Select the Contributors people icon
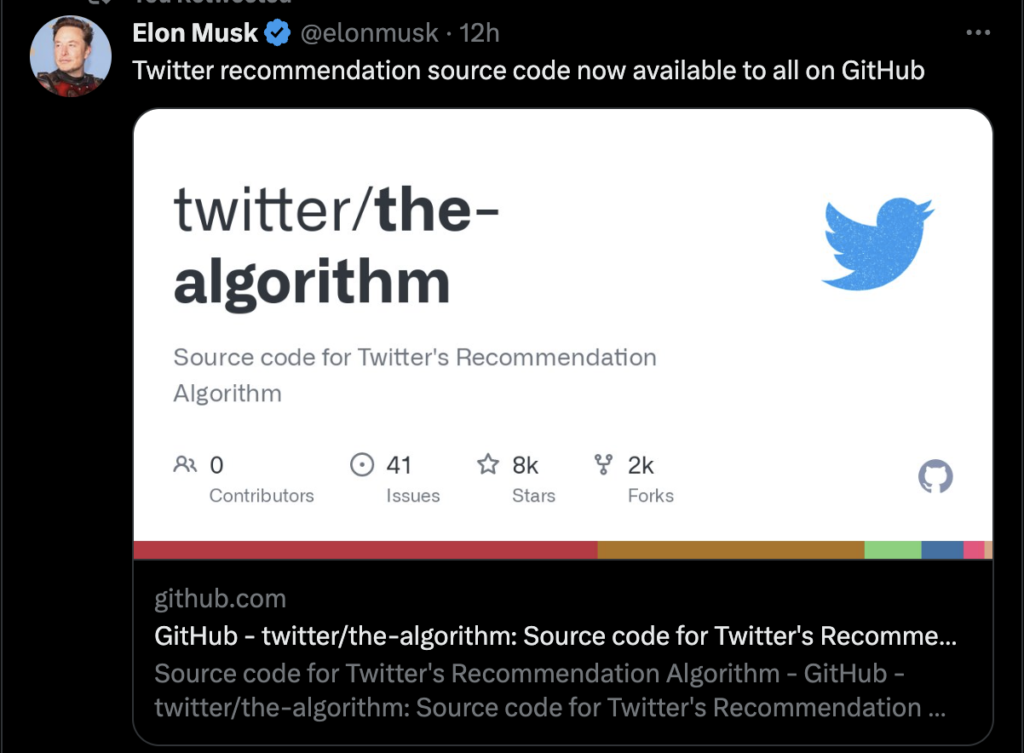The image size is (1024, 753). [x=185, y=464]
